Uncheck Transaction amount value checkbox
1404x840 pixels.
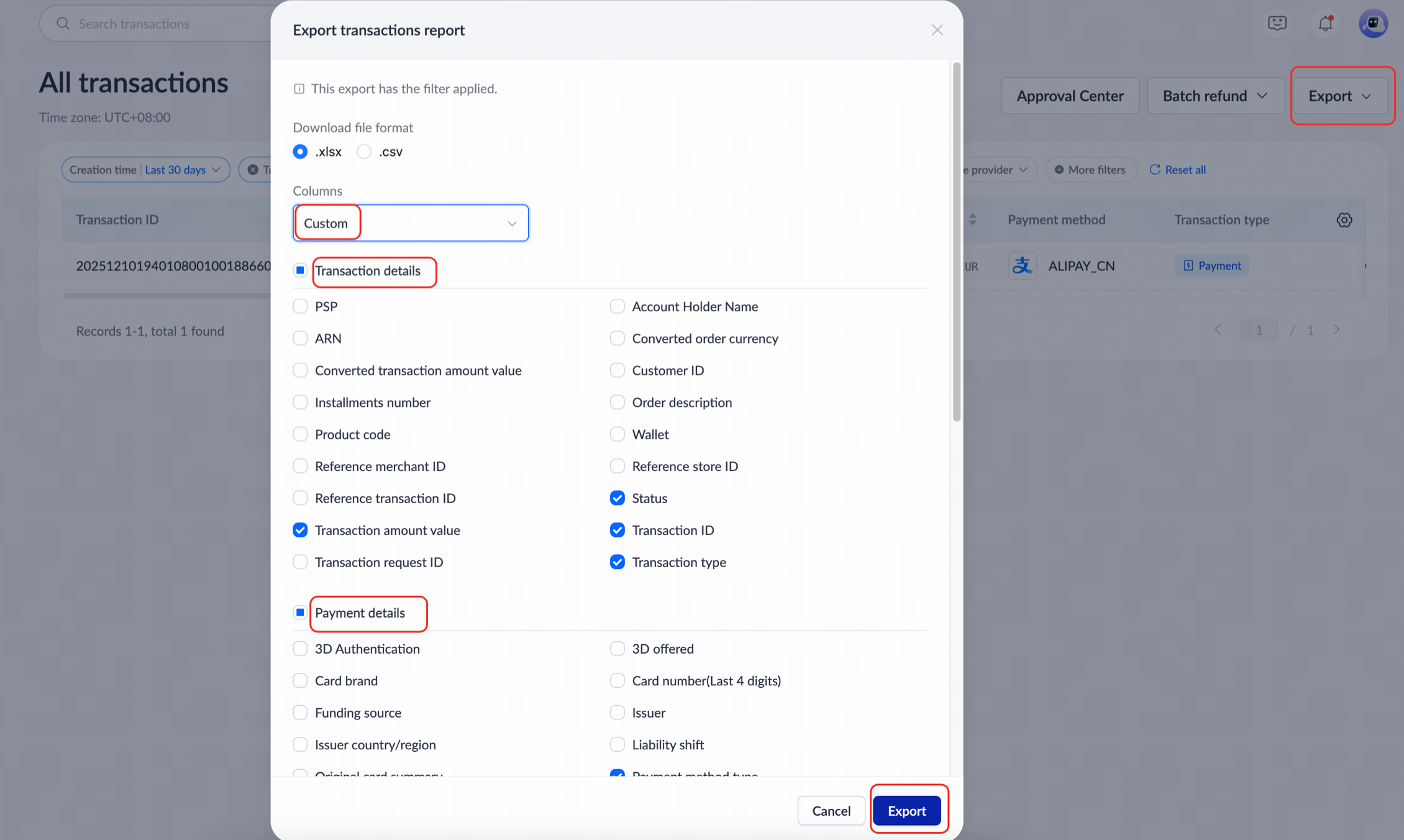(300, 530)
